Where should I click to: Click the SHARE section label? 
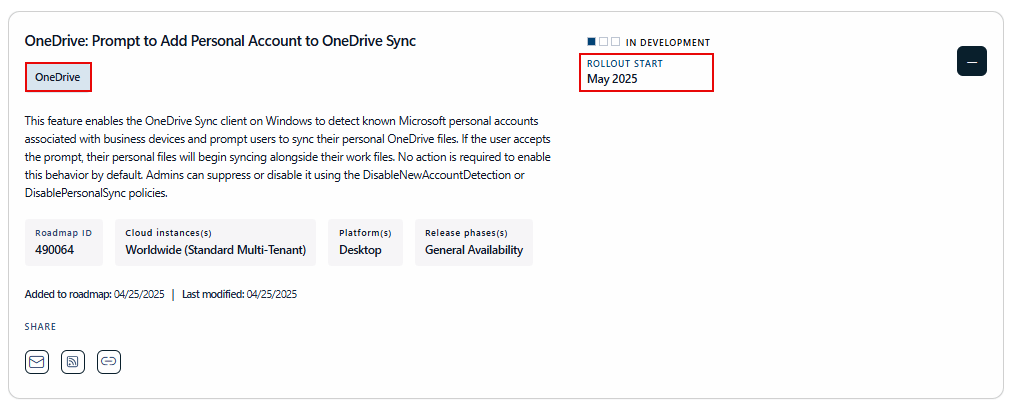coord(41,327)
